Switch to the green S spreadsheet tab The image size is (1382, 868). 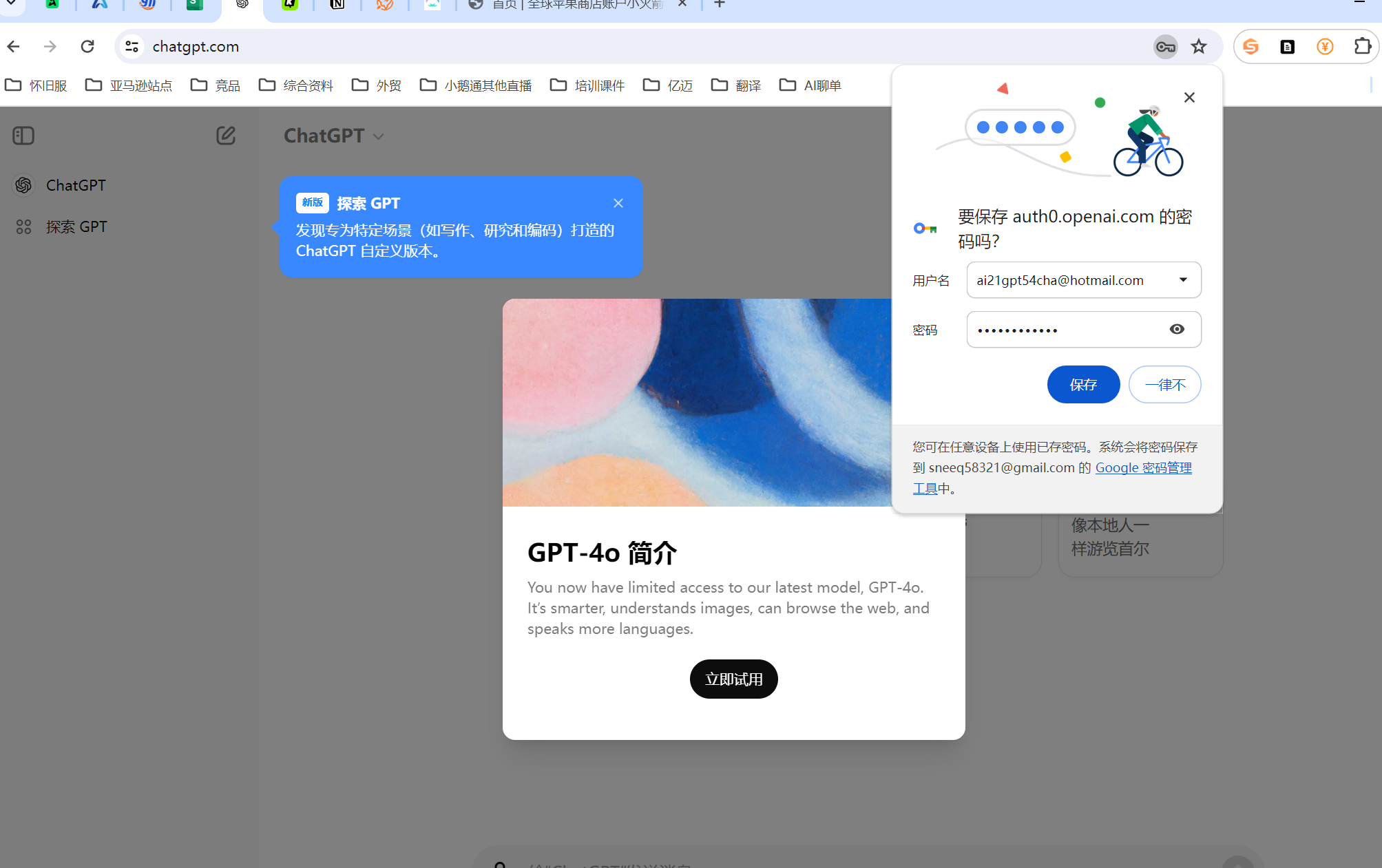point(195,6)
